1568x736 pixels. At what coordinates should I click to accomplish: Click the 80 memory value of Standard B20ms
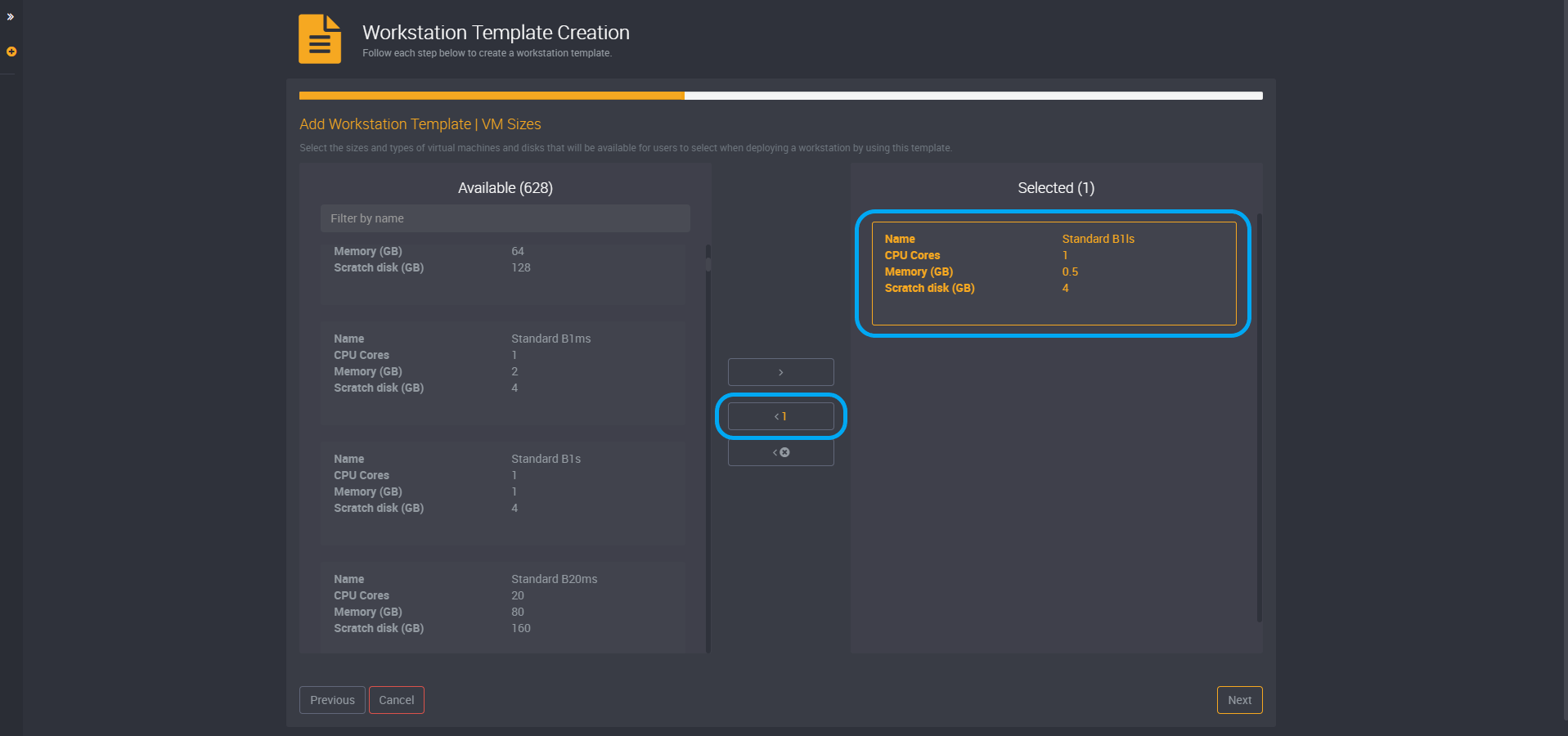tap(518, 612)
